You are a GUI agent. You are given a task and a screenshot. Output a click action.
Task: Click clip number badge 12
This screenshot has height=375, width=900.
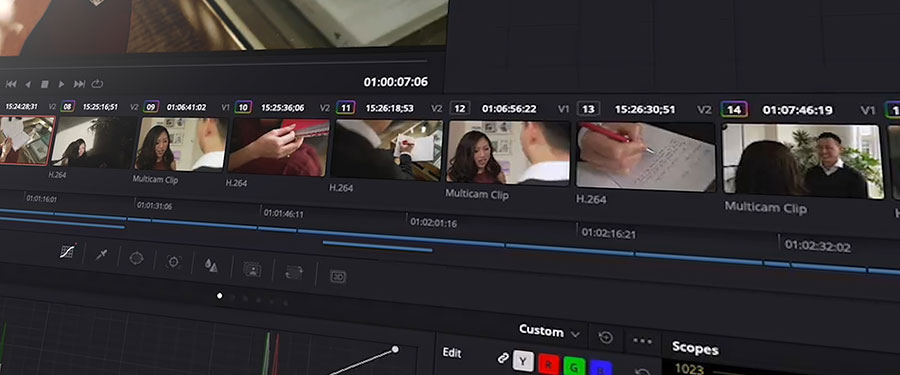[460, 109]
